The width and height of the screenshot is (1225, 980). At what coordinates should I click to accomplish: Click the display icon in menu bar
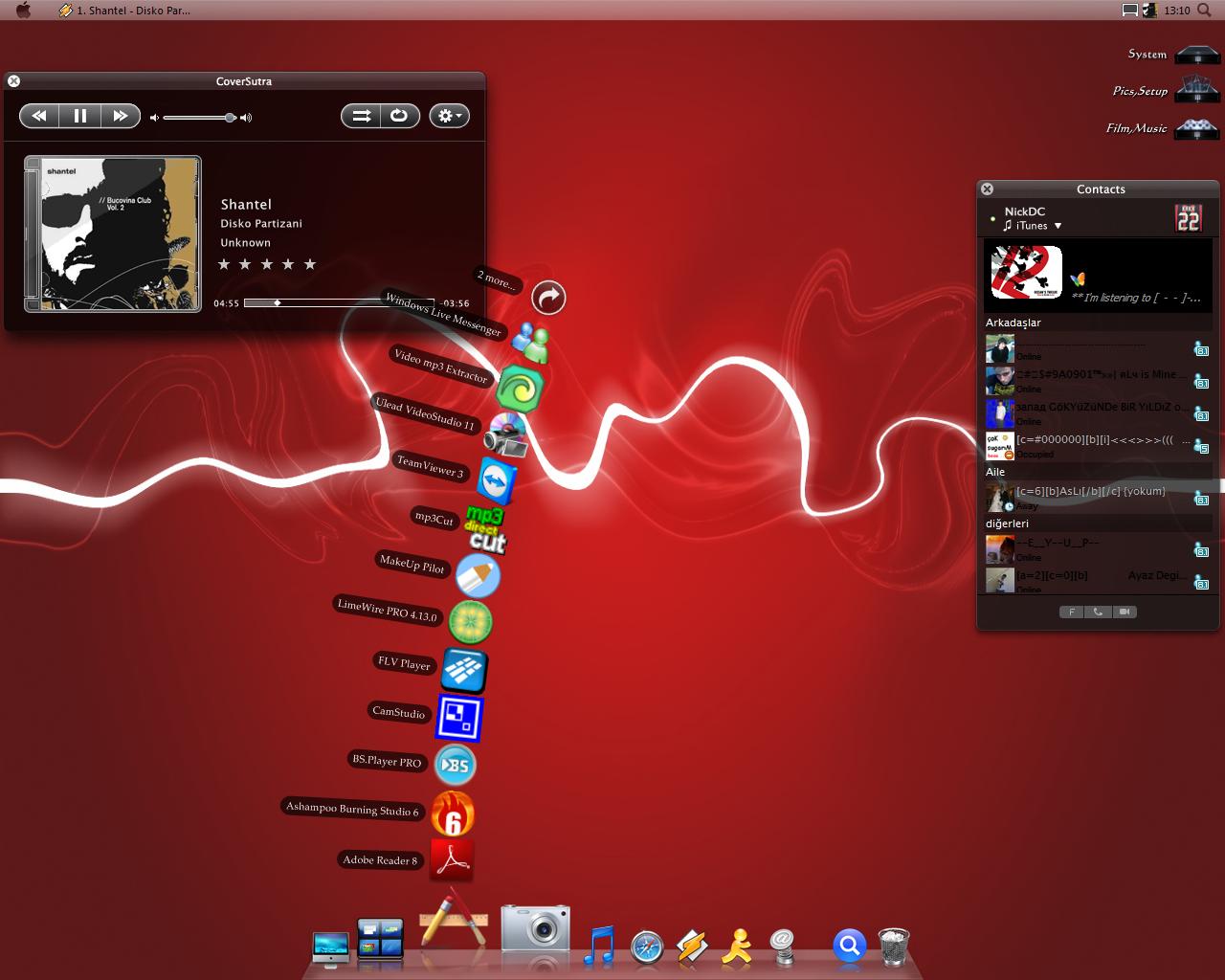point(1129,11)
